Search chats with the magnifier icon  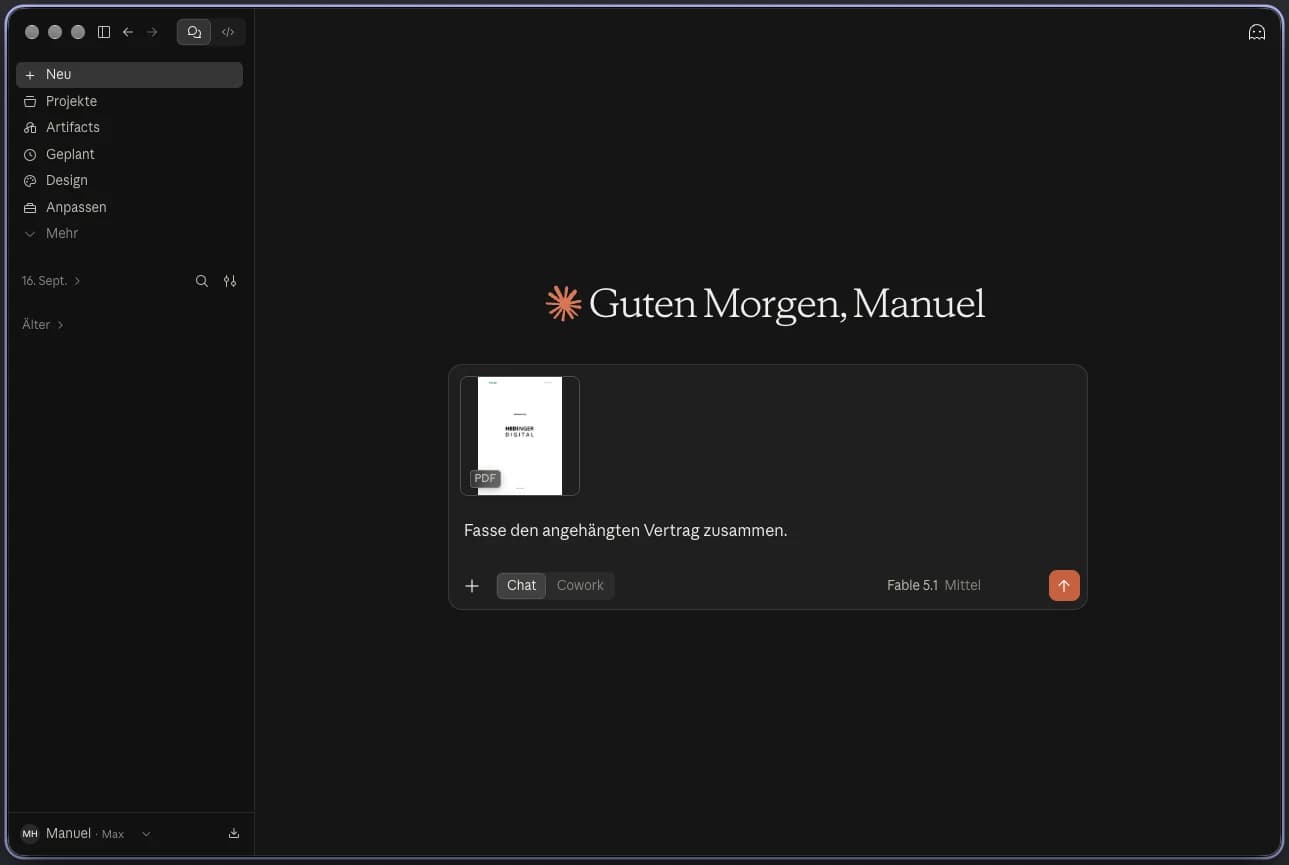pos(202,281)
